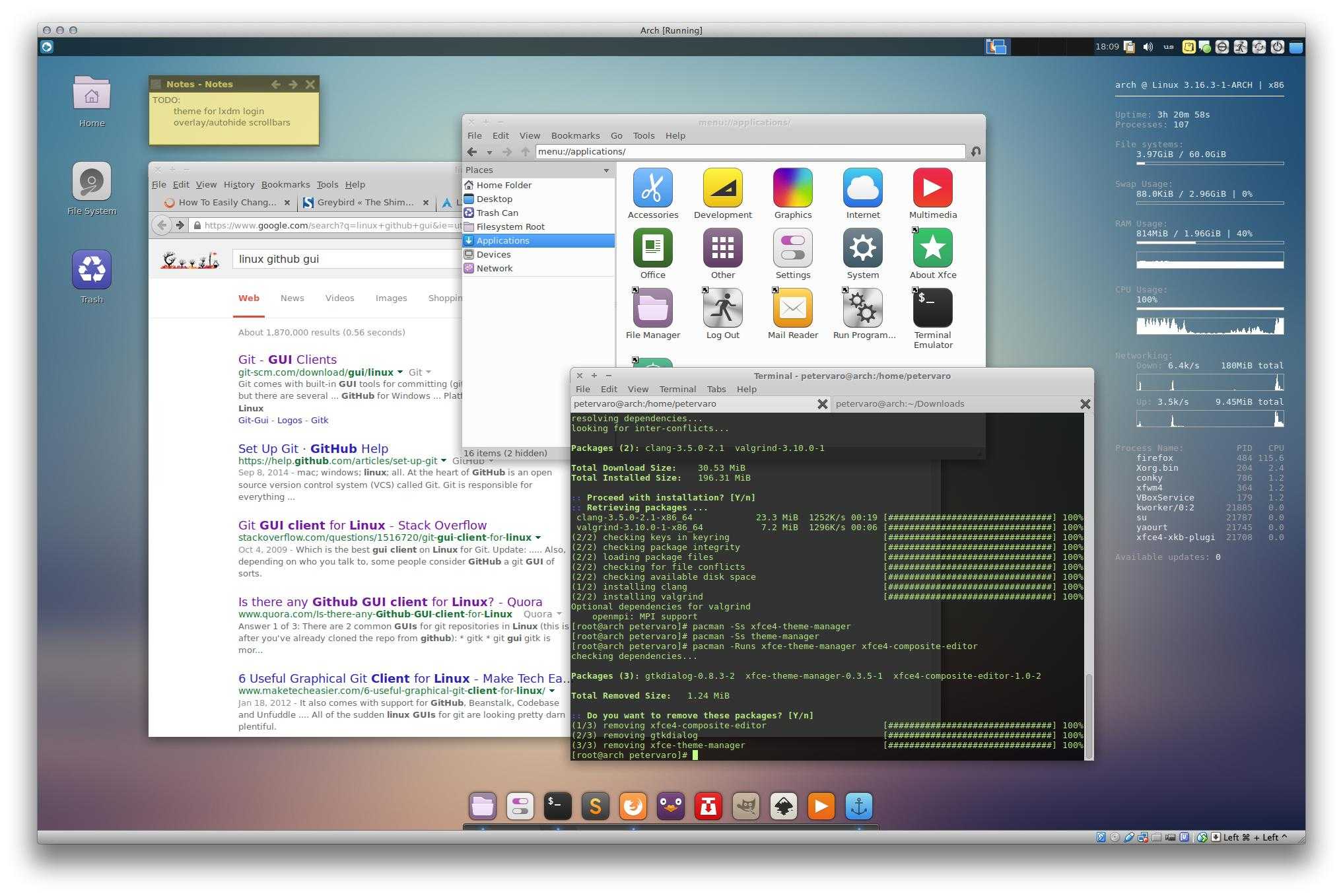This screenshot has width=1343, height=896.
Task: Open the Bookmarks menu in file manager
Action: 575,136
